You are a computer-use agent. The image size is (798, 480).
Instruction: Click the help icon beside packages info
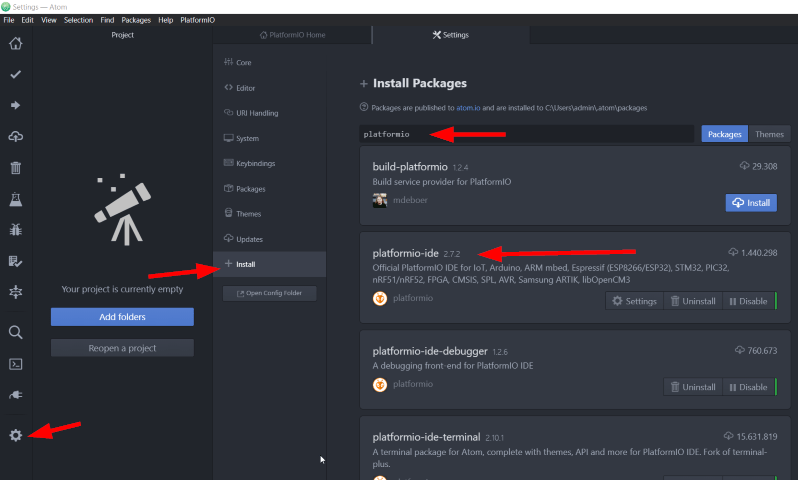(x=364, y=107)
